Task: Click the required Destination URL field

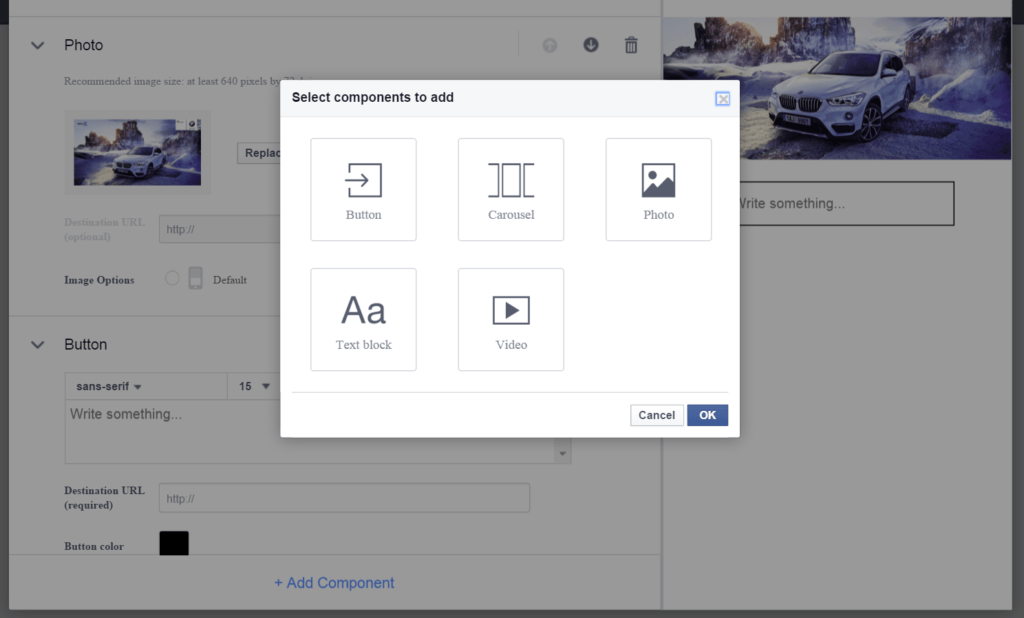Action: pyautogui.click(x=344, y=497)
